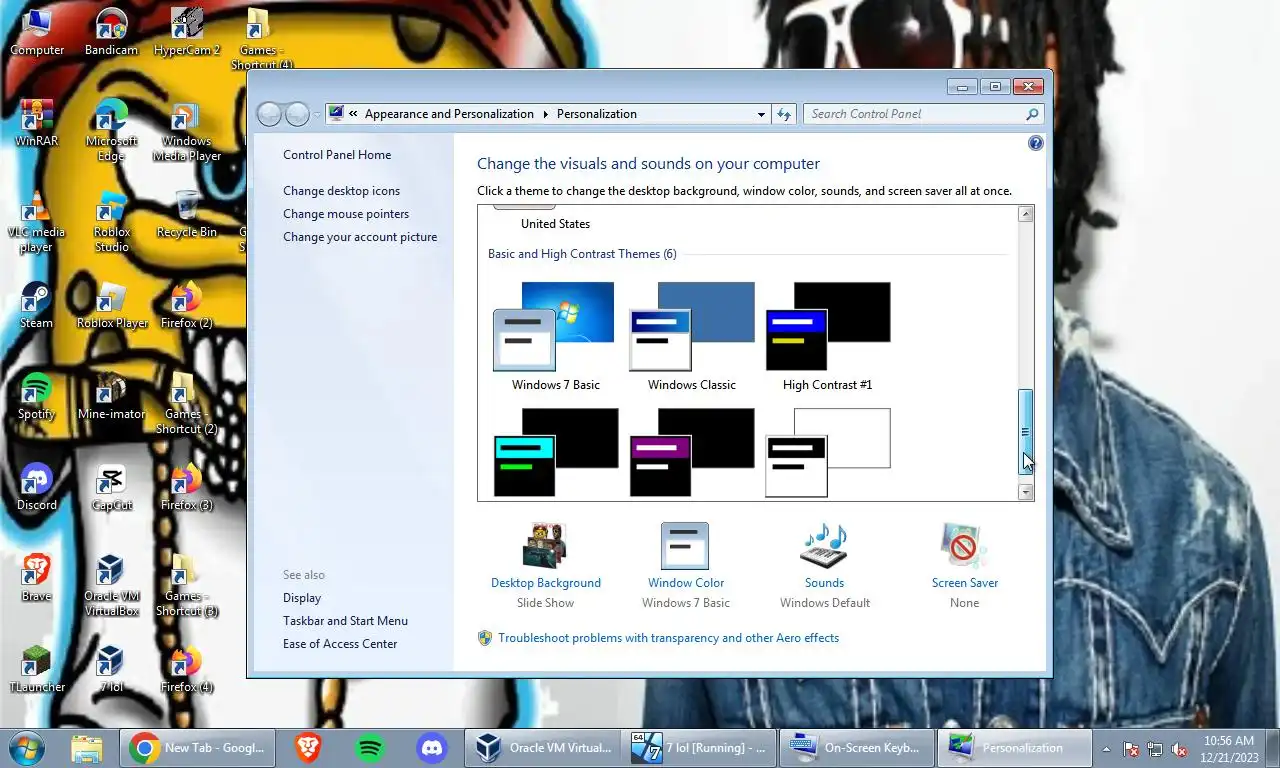1280x768 pixels.
Task: Switch to On-Screen Keyboard taskbar button
Action: (x=856, y=748)
